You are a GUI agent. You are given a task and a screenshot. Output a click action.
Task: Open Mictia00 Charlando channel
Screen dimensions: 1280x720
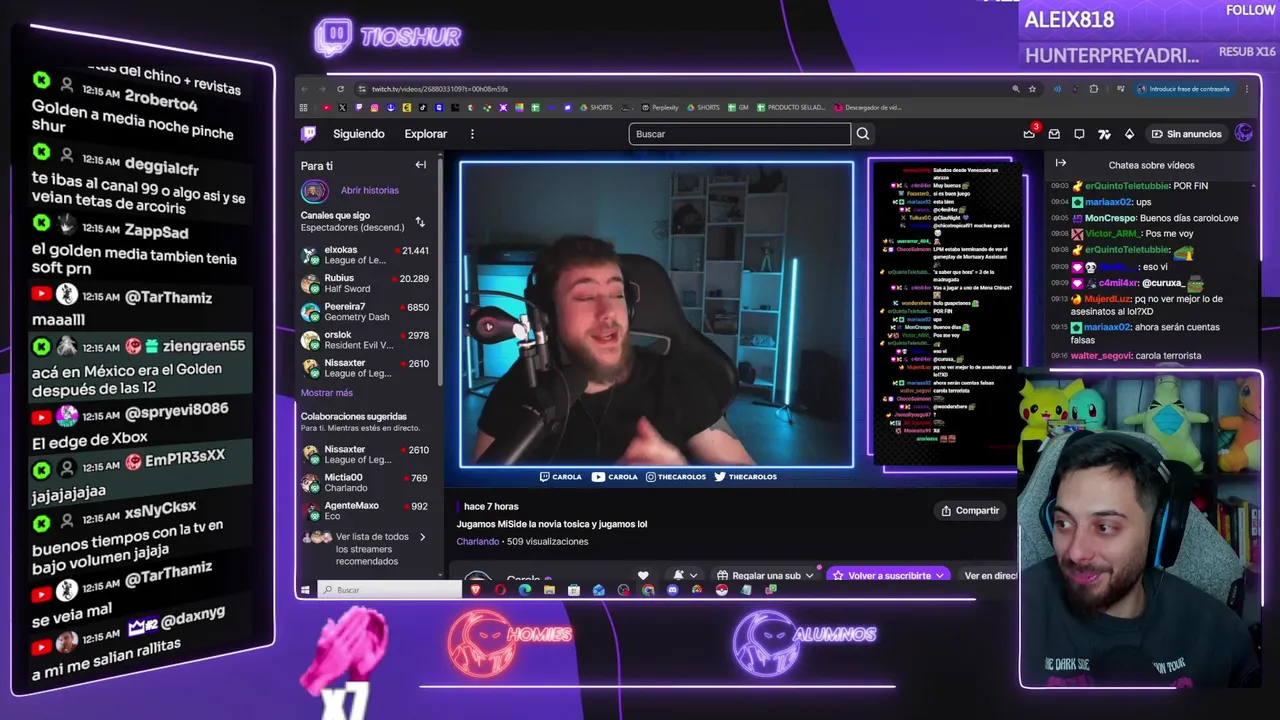click(365, 482)
